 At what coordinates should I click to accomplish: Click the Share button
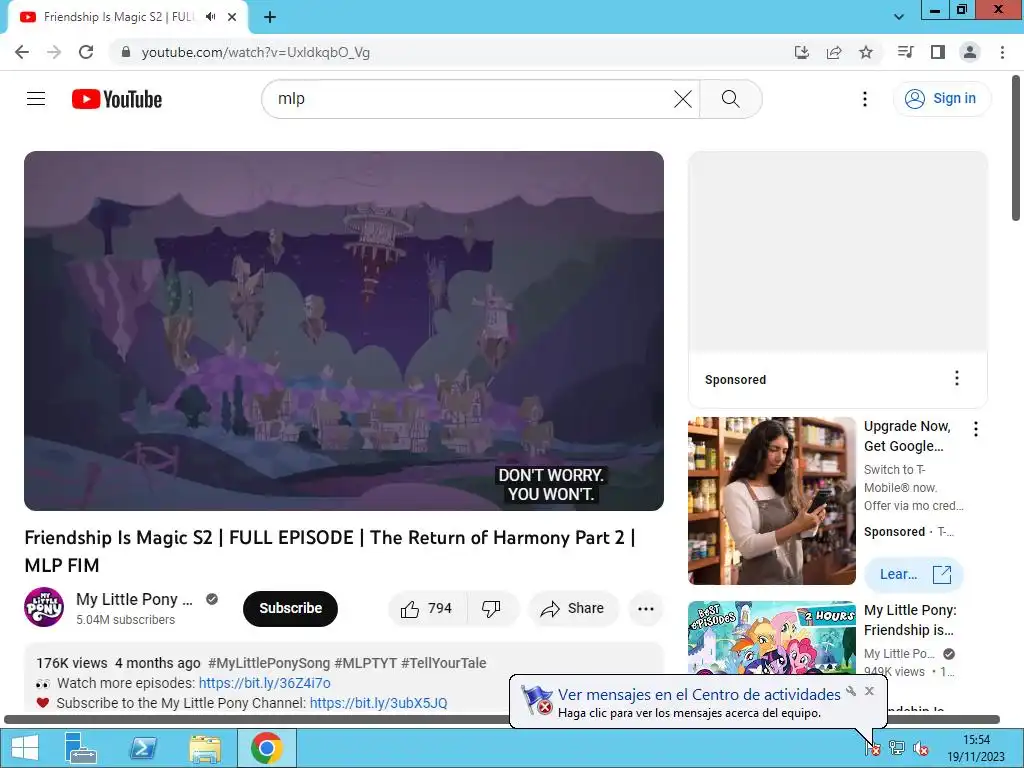click(x=573, y=609)
